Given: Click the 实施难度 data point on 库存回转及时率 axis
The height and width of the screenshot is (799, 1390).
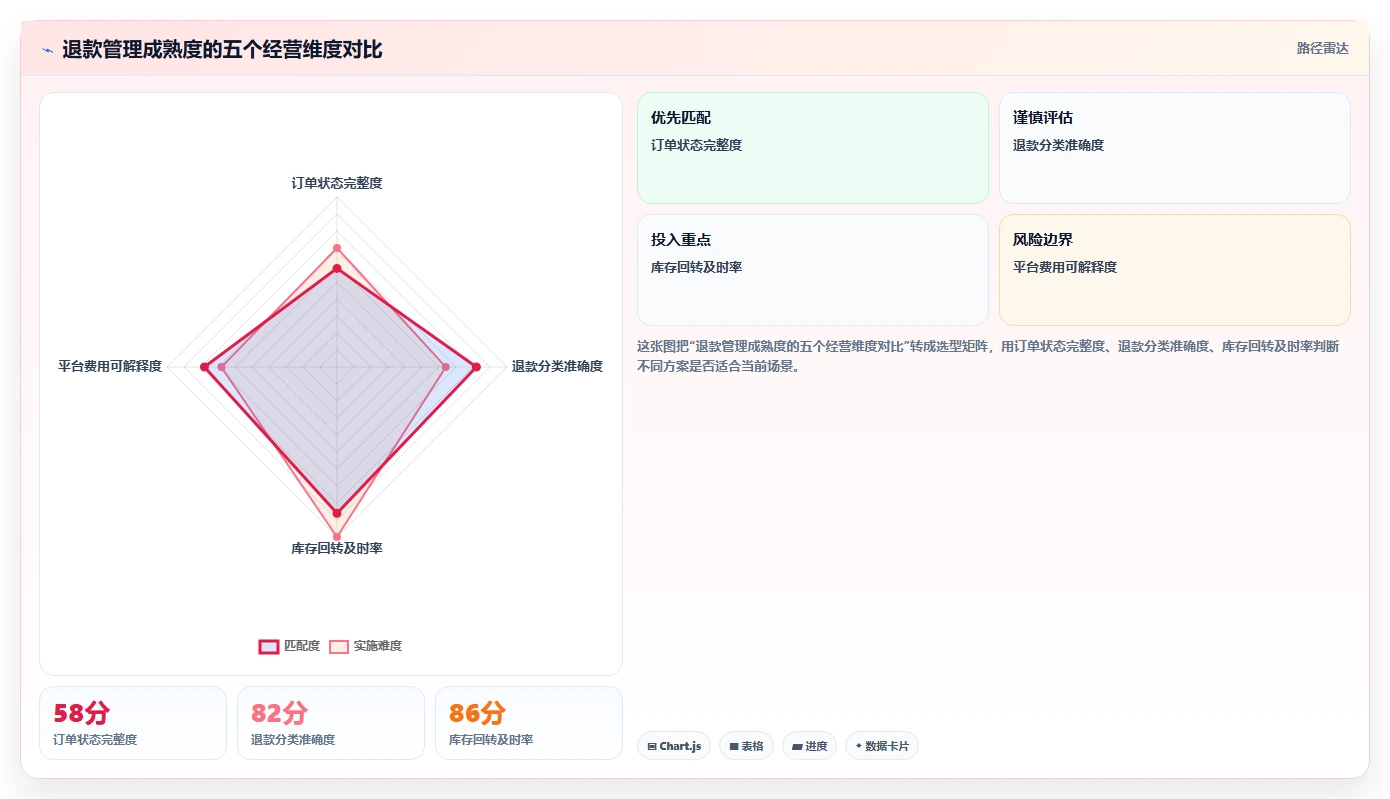Looking at the screenshot, I should pos(337,536).
